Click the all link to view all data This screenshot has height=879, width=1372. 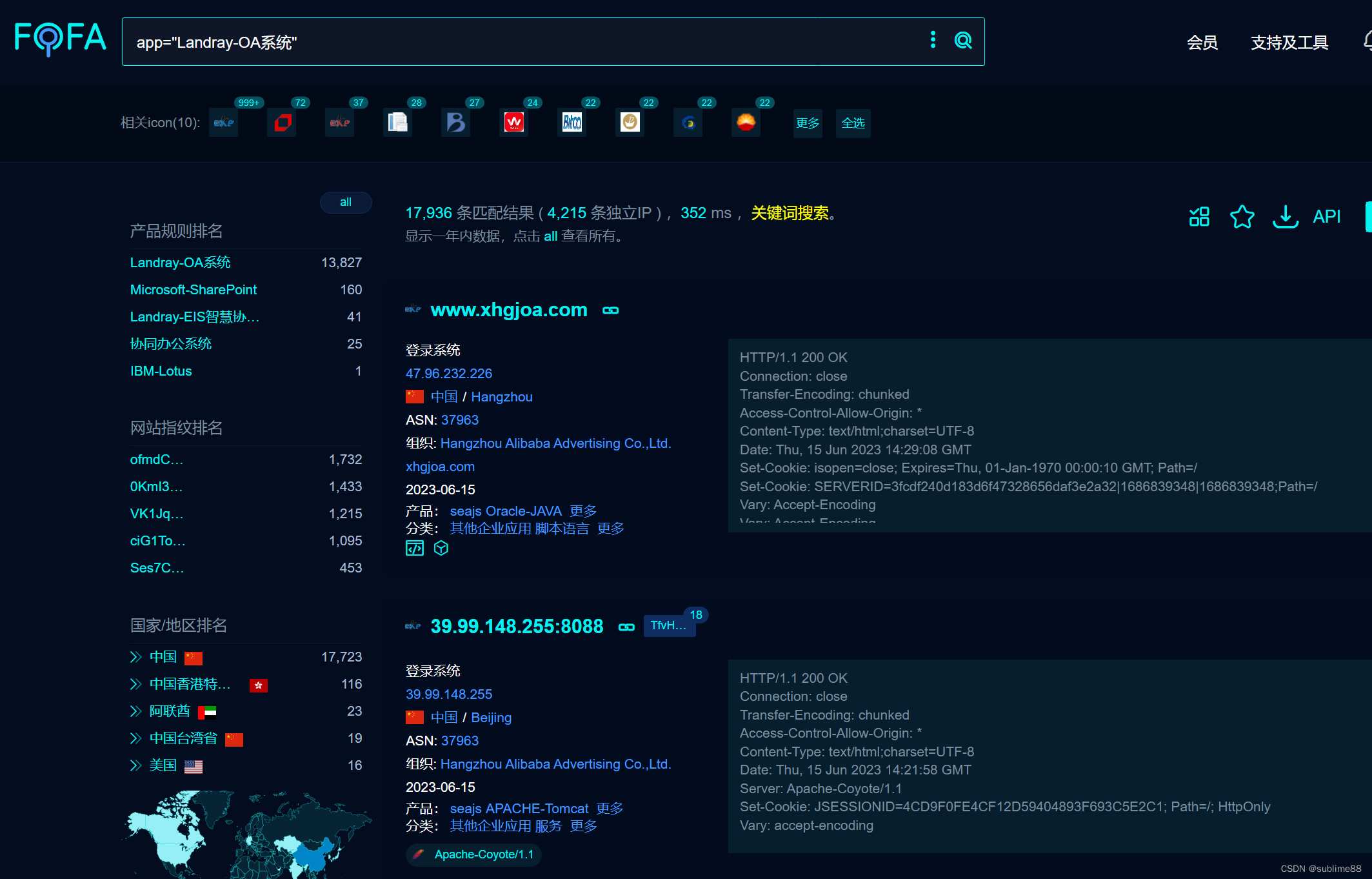pos(550,236)
